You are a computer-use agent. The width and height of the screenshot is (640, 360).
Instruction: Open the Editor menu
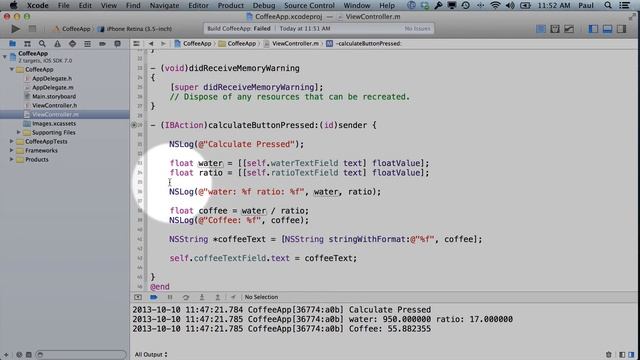198,5
